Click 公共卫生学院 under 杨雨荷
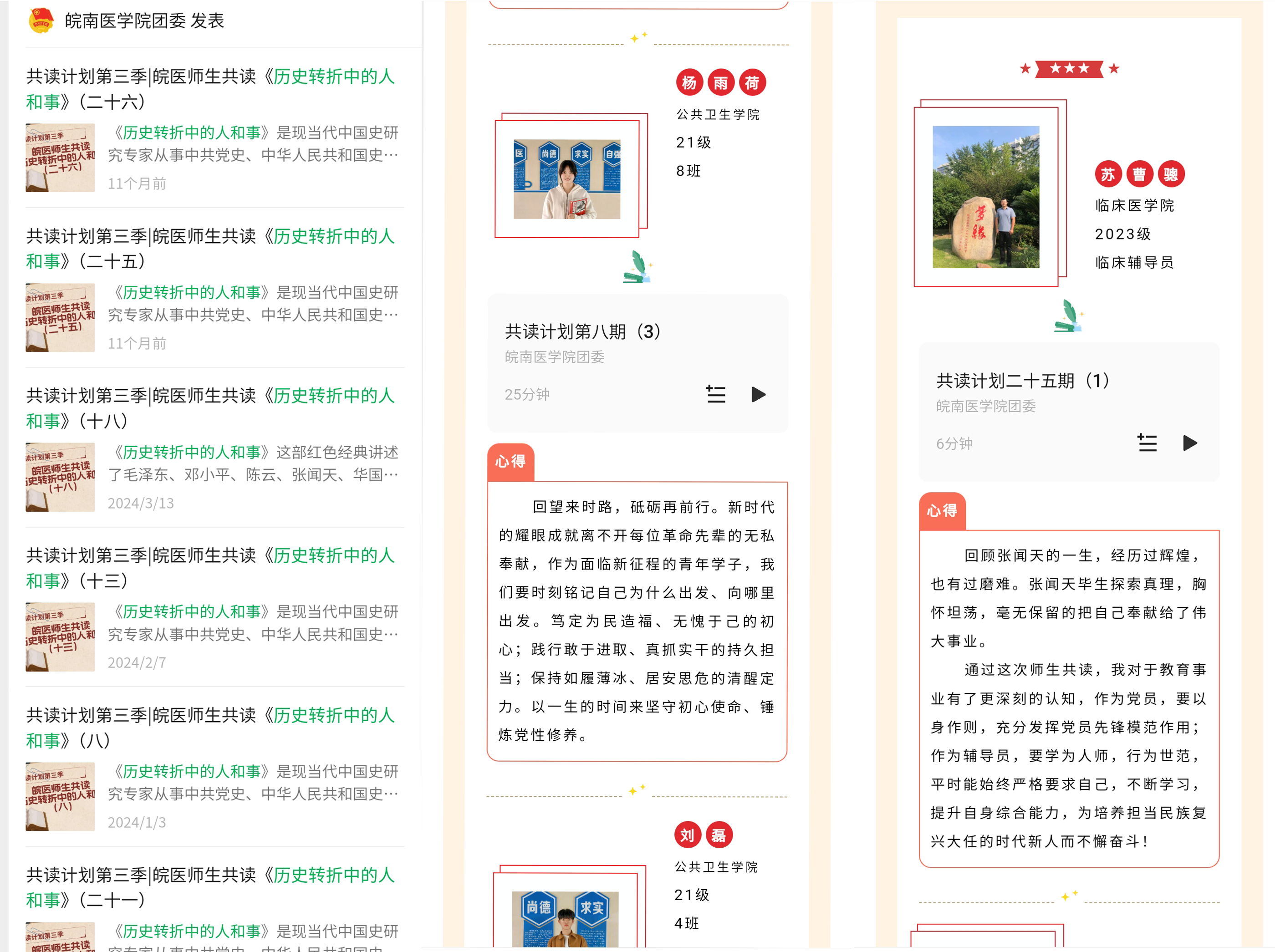The height and width of the screenshot is (952, 1275). pos(718,115)
